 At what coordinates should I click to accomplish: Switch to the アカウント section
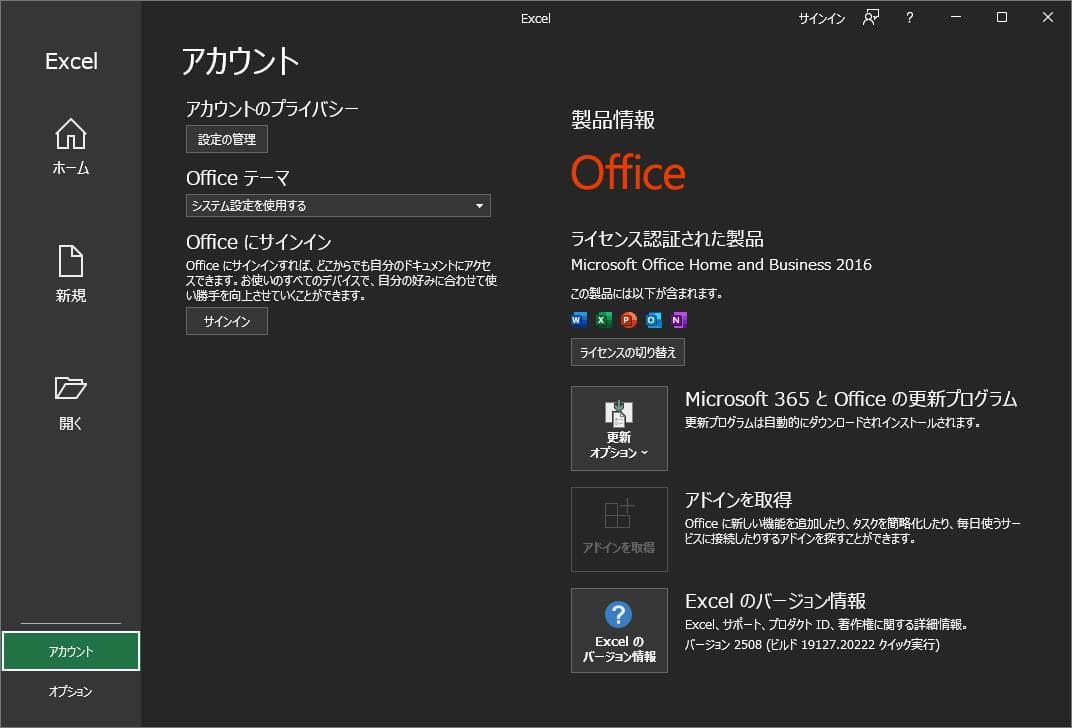tap(70, 650)
